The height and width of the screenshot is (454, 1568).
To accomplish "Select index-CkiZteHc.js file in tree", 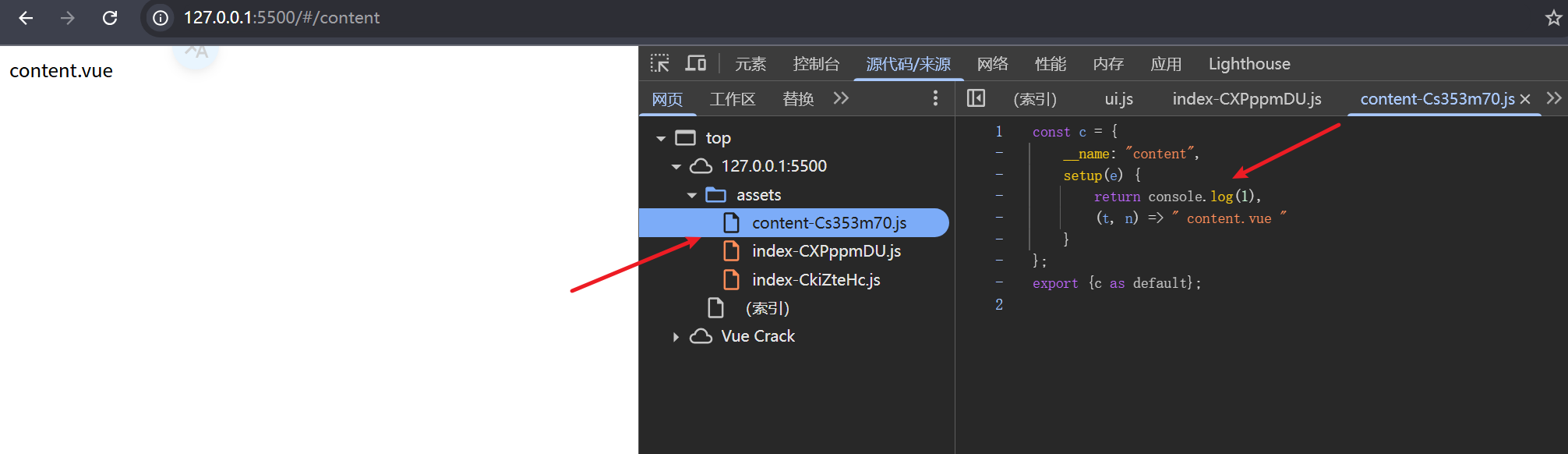I will click(x=815, y=280).
